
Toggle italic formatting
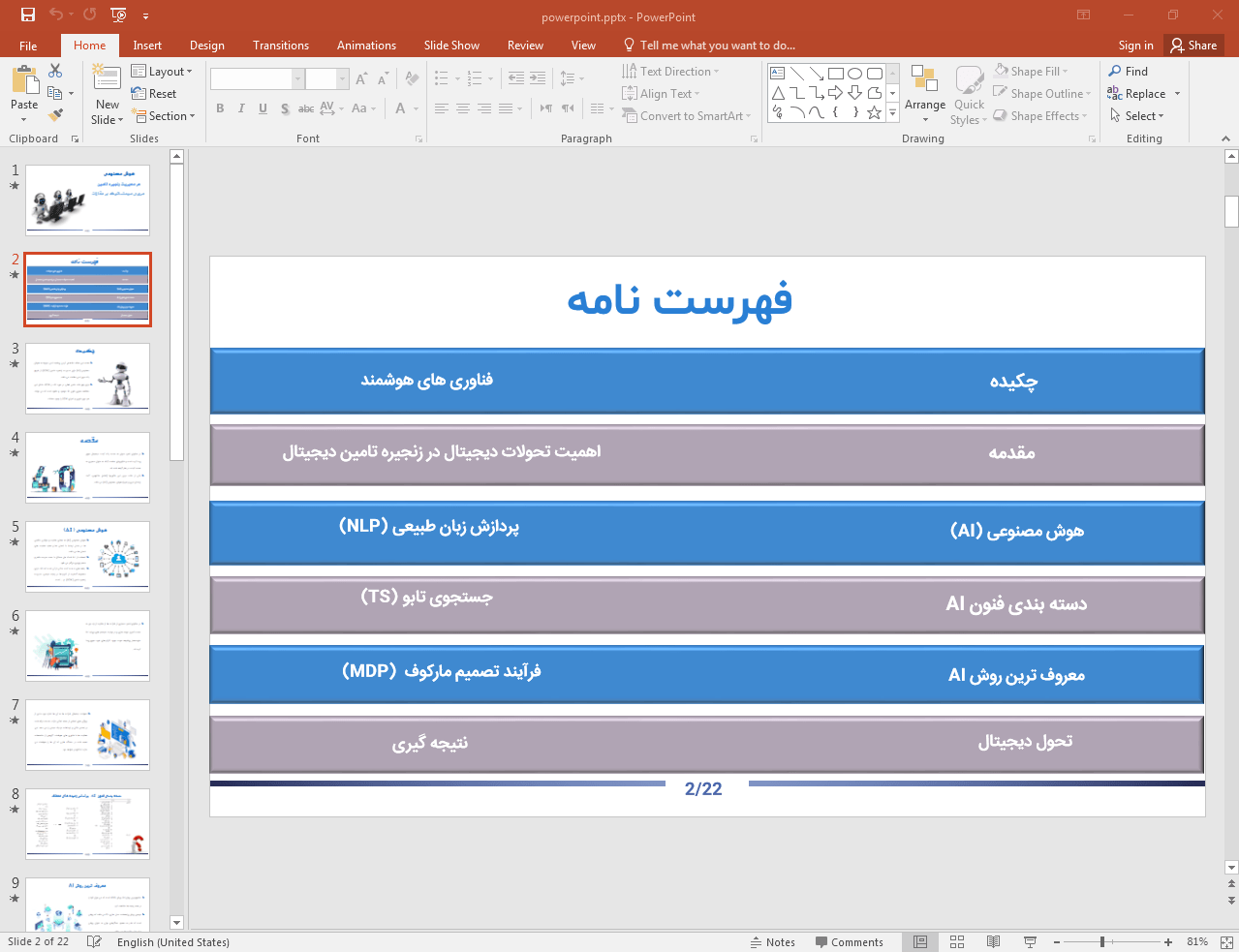coord(241,108)
